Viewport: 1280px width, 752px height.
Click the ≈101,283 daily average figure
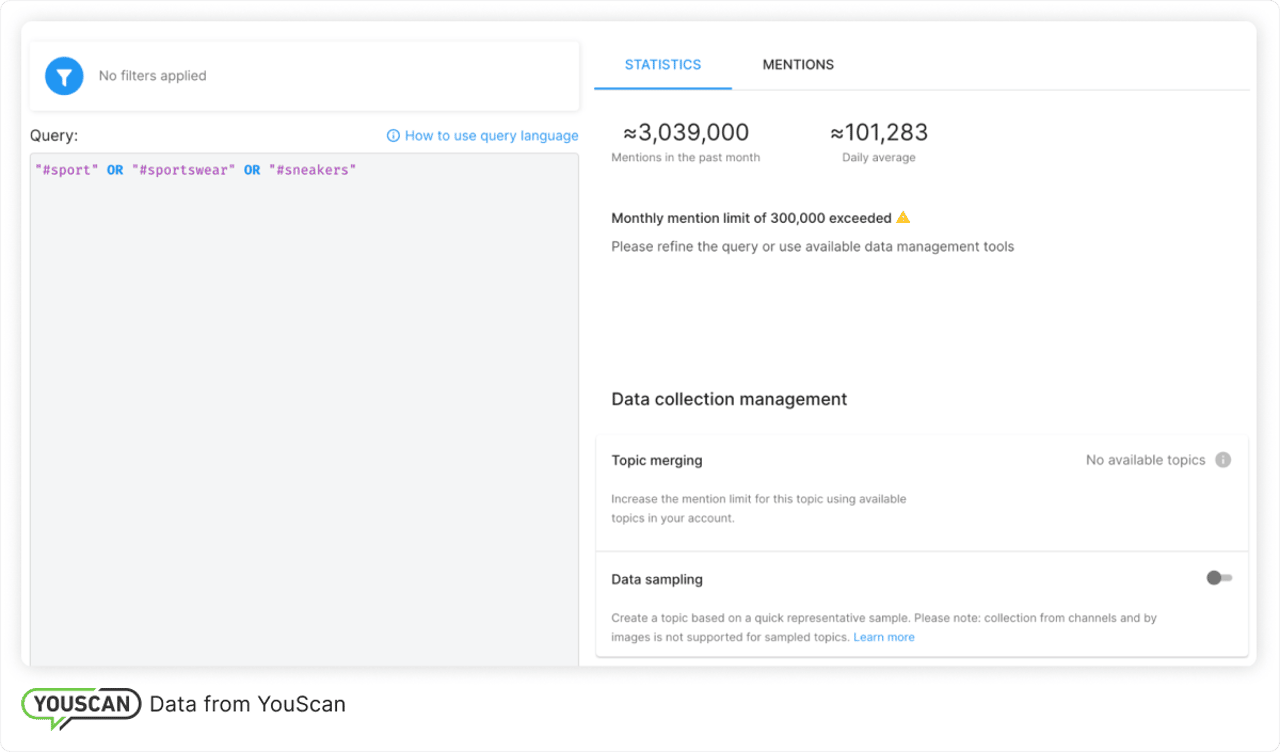(878, 132)
